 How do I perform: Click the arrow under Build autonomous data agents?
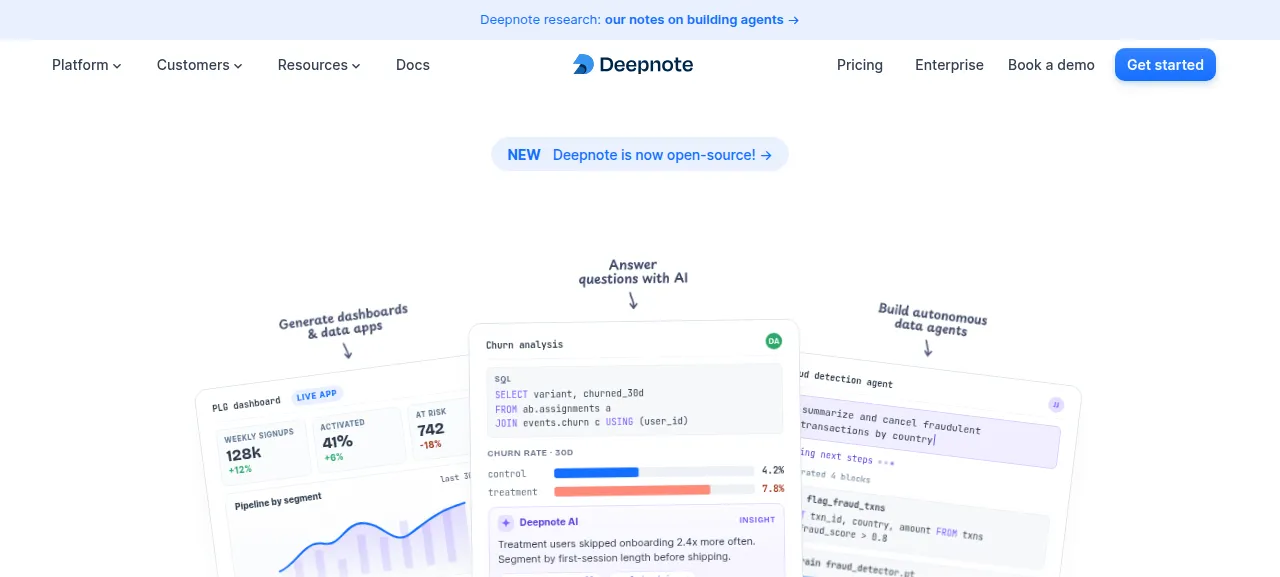[x=927, y=347]
